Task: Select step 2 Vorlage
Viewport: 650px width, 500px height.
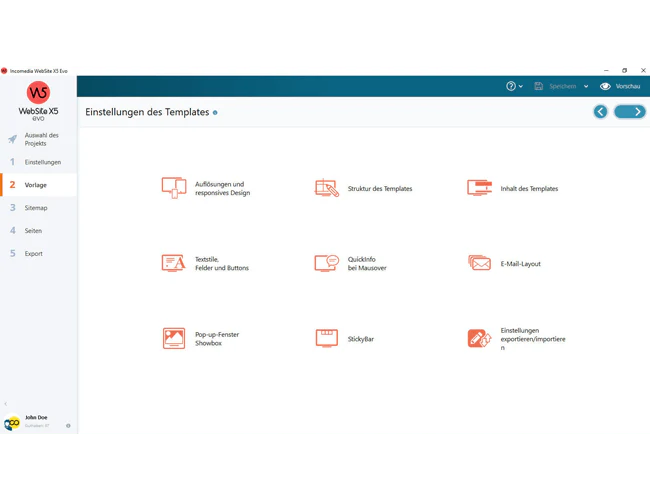Action: point(38,185)
